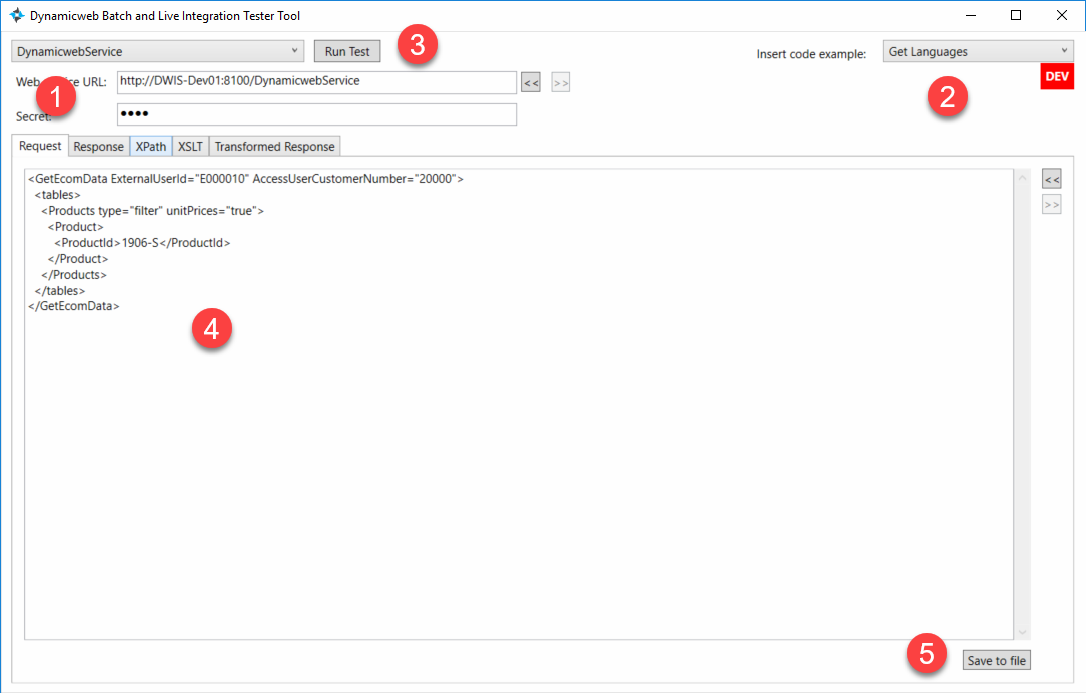The width and height of the screenshot is (1086, 693).
Task: Click the << arrow beside the URL field
Action: (x=531, y=83)
